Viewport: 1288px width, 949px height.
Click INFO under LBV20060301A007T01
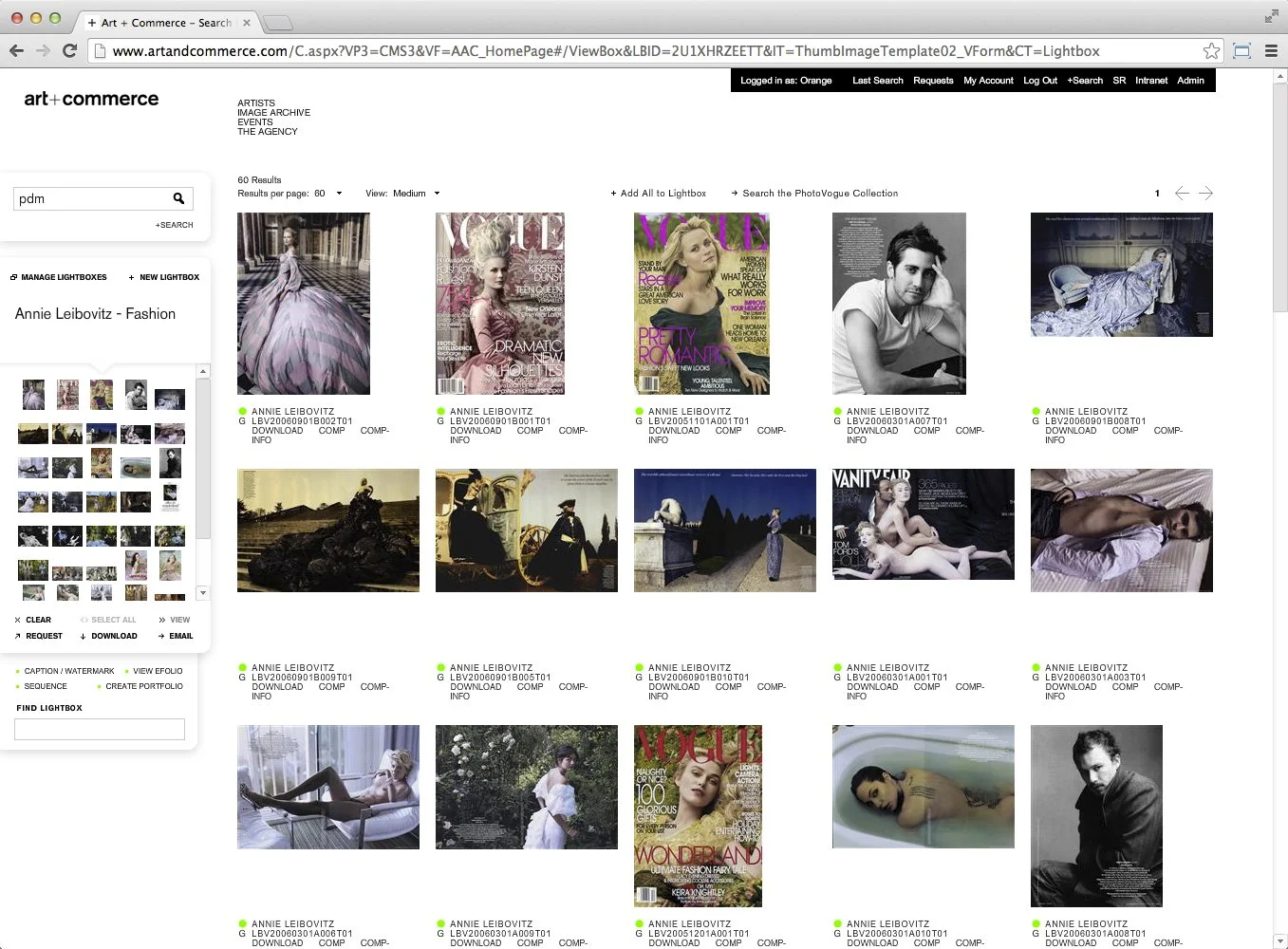click(856, 439)
